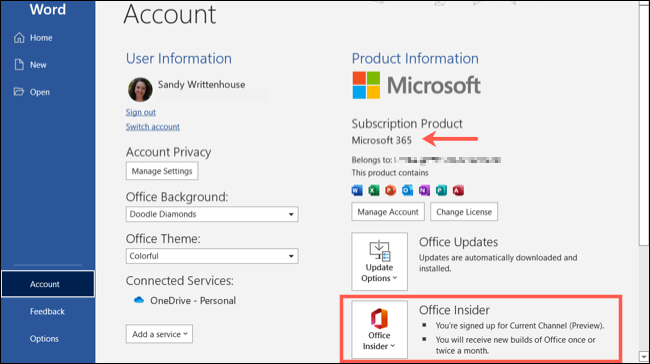
Task: Click the Office Insider heading
Action: point(454,310)
